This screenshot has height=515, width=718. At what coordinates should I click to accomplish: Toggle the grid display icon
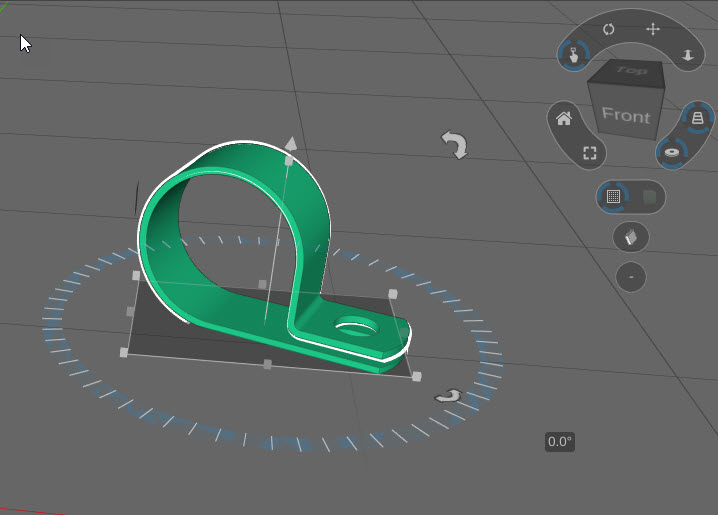[613, 196]
